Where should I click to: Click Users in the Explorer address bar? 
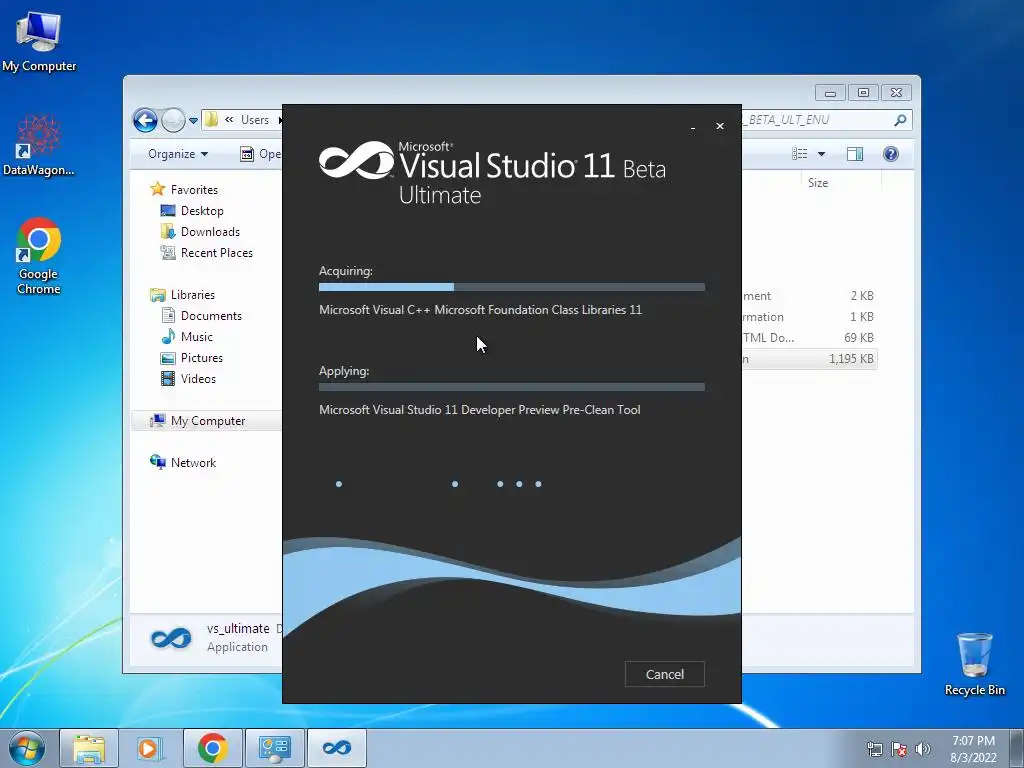tap(255, 120)
